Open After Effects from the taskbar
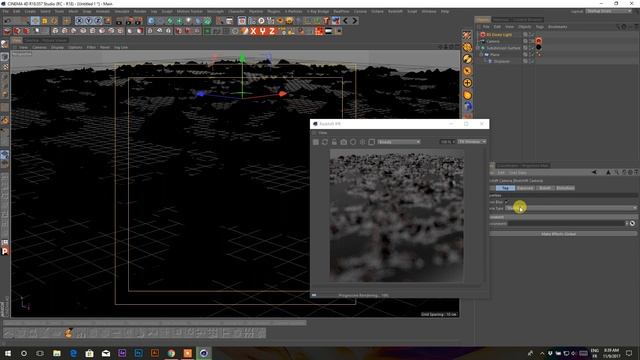Image resolution: width=640 pixels, height=360 pixels. 122,353
